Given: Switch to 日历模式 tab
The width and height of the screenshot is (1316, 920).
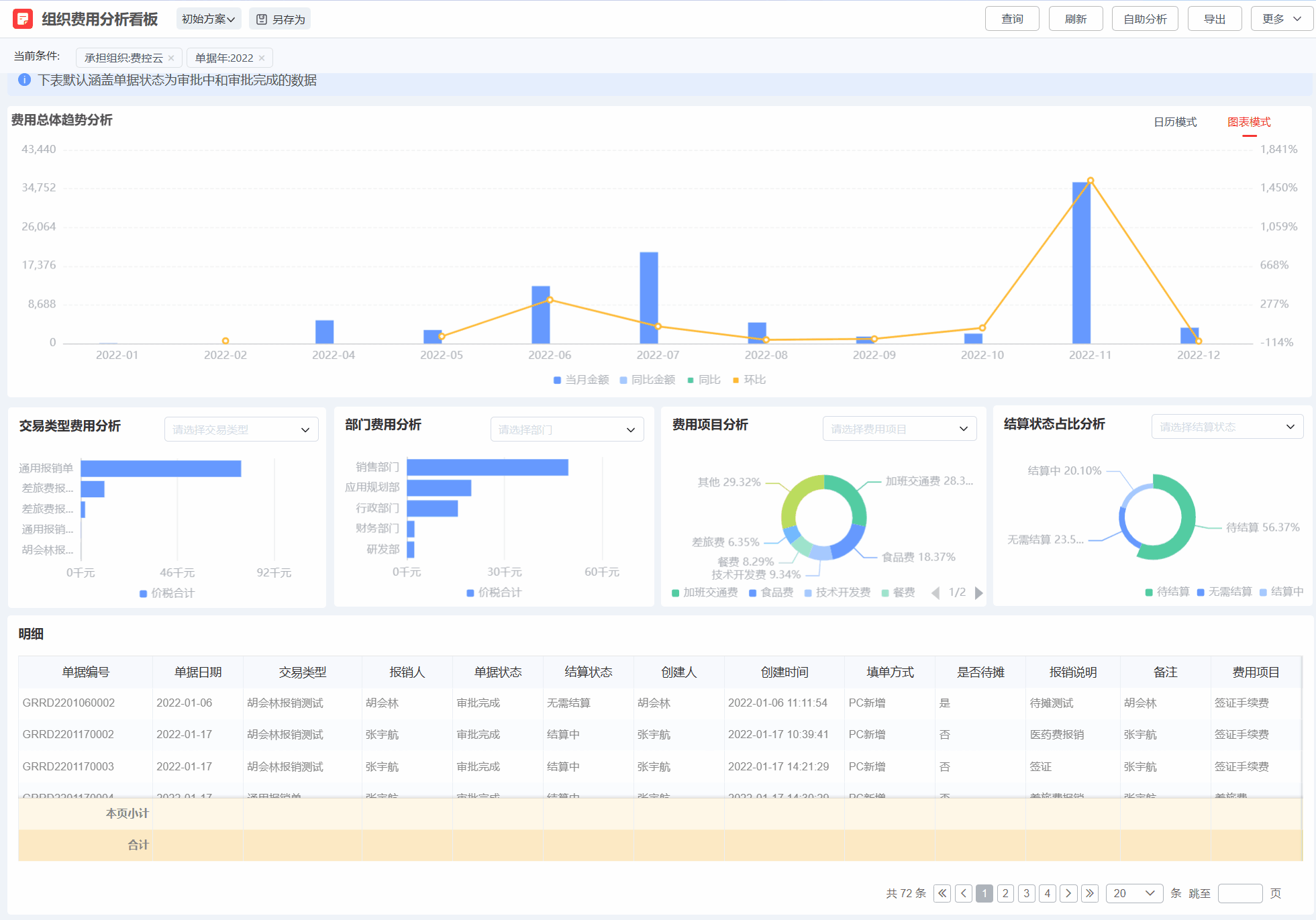Looking at the screenshot, I should 1174,122.
